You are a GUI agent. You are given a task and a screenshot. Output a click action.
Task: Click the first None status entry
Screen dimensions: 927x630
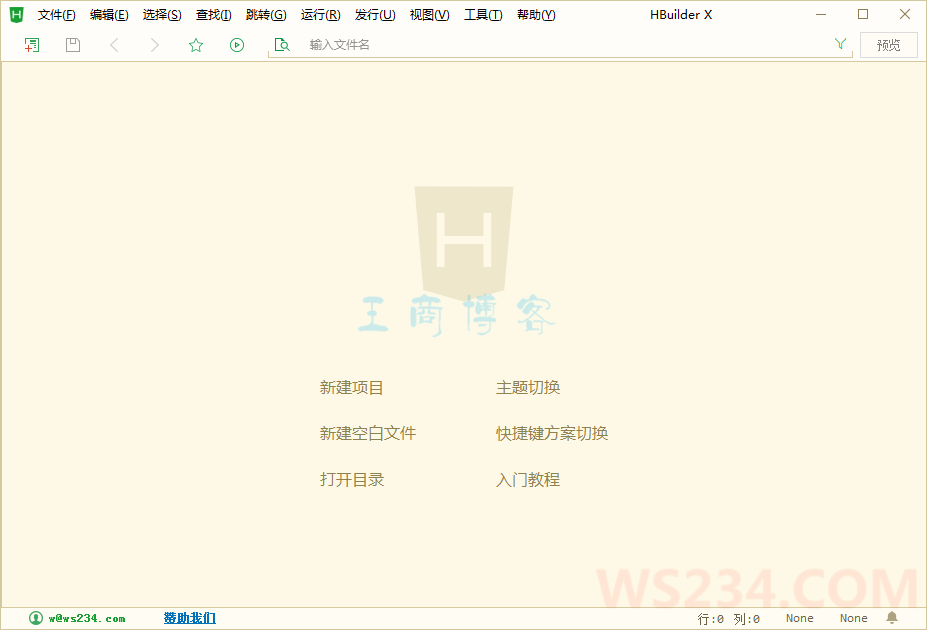tap(799, 618)
